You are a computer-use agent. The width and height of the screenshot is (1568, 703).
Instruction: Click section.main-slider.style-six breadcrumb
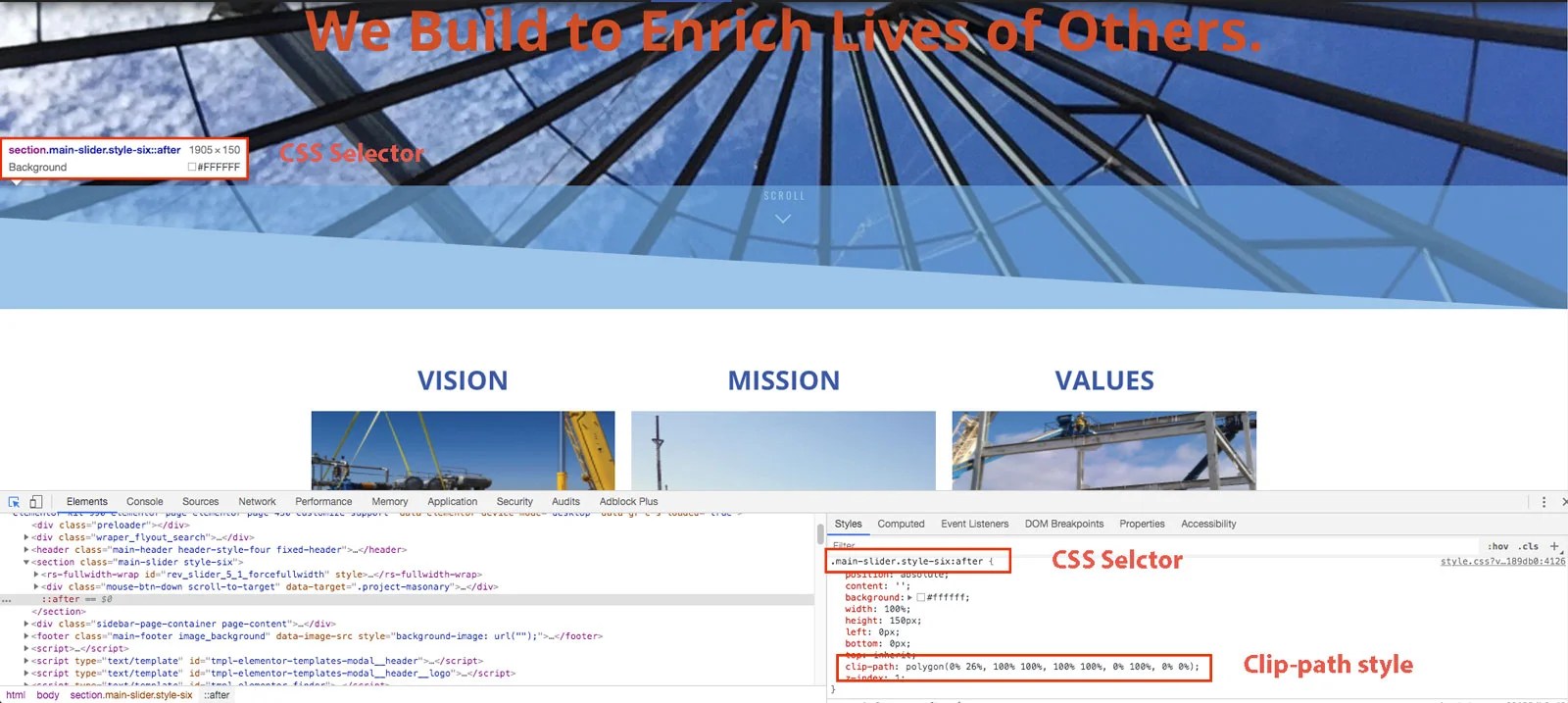[x=131, y=695]
